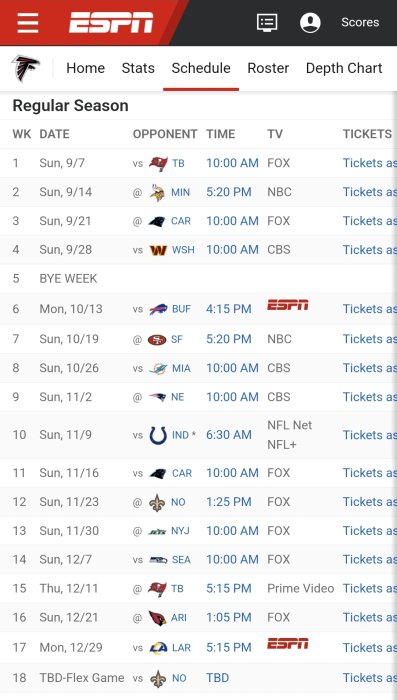Image resolution: width=397 pixels, height=700 pixels.
Task: Click the 5:15 PM time for week 15
Action: [x=229, y=588]
